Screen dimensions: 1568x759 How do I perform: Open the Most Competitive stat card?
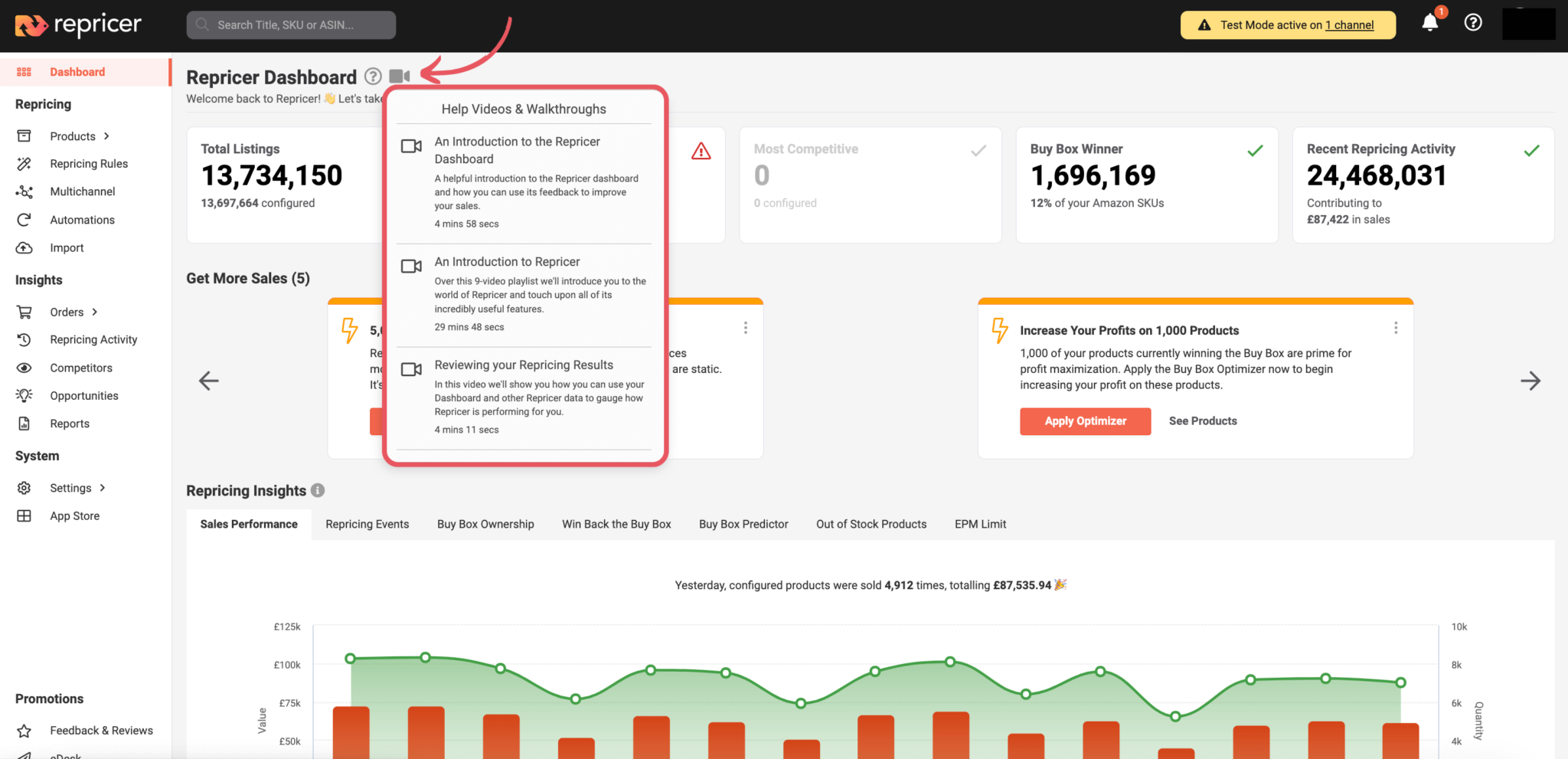tap(871, 185)
